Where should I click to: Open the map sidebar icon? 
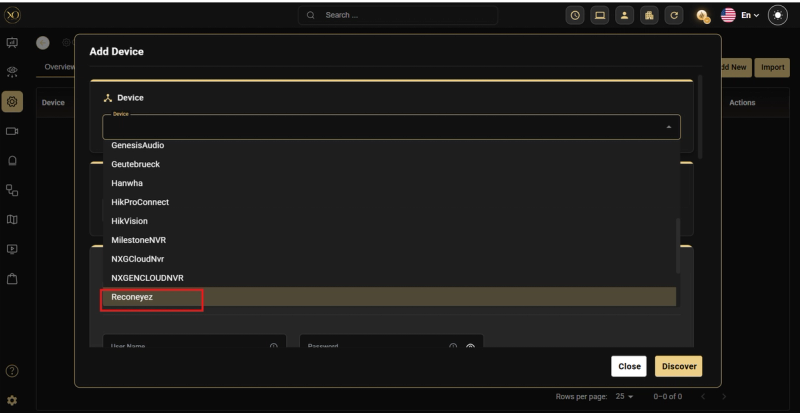click(x=12, y=220)
